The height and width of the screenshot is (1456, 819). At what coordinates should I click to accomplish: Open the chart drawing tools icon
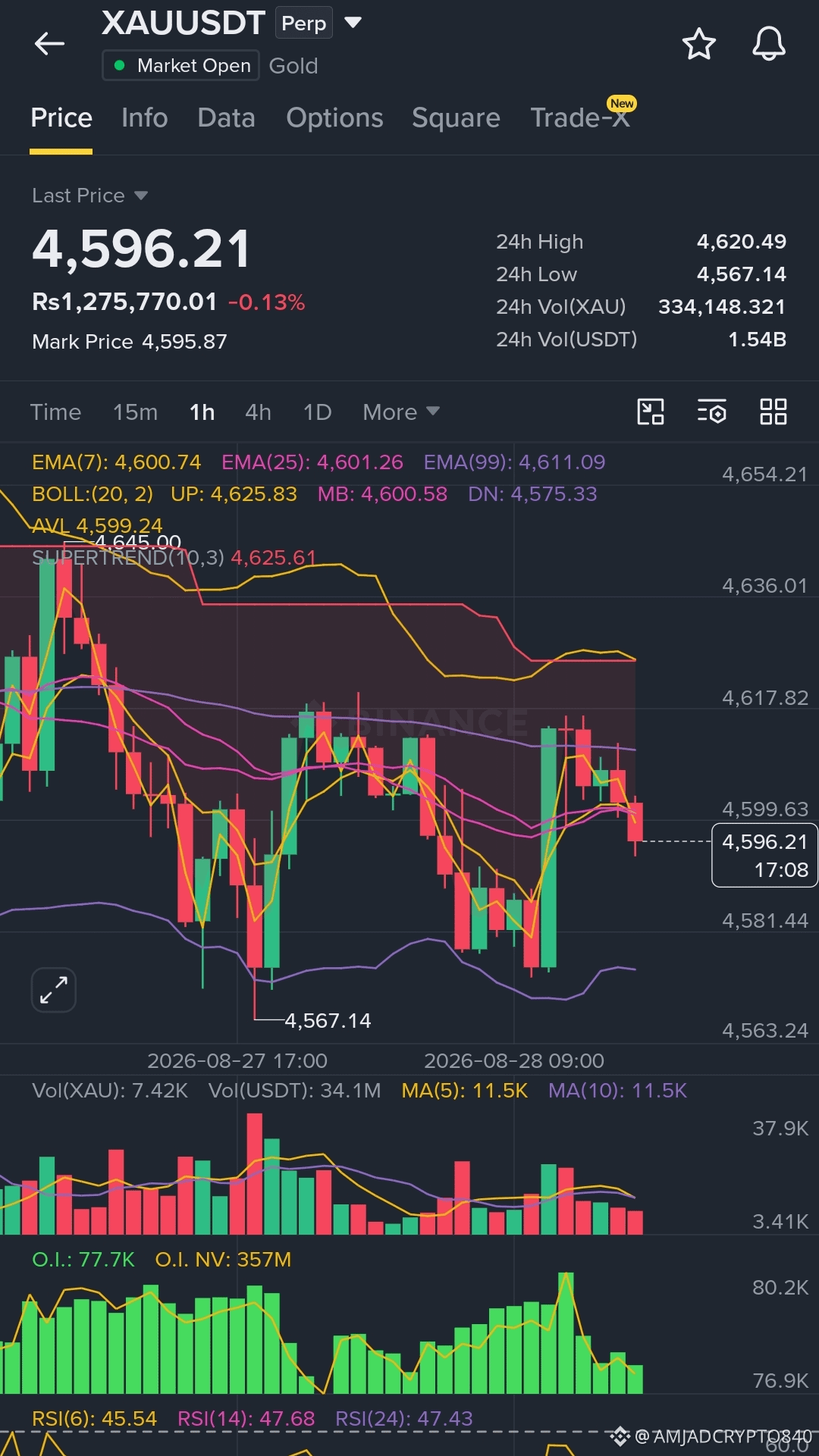(650, 412)
